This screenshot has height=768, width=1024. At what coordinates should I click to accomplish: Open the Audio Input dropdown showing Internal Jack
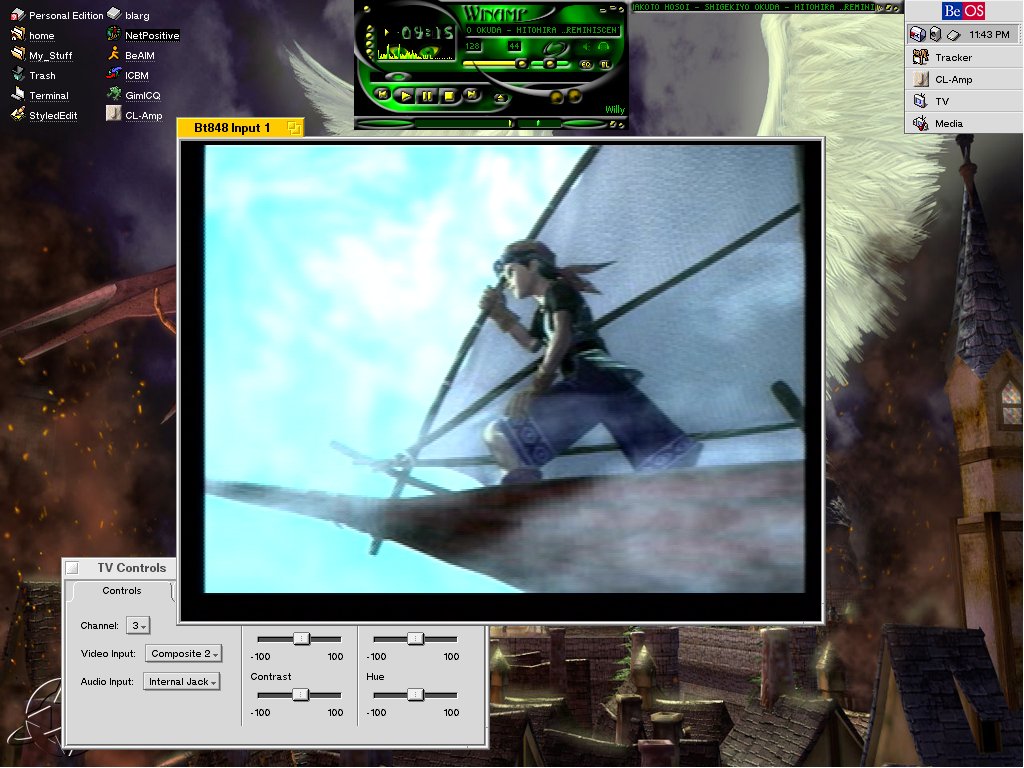pyautogui.click(x=181, y=682)
